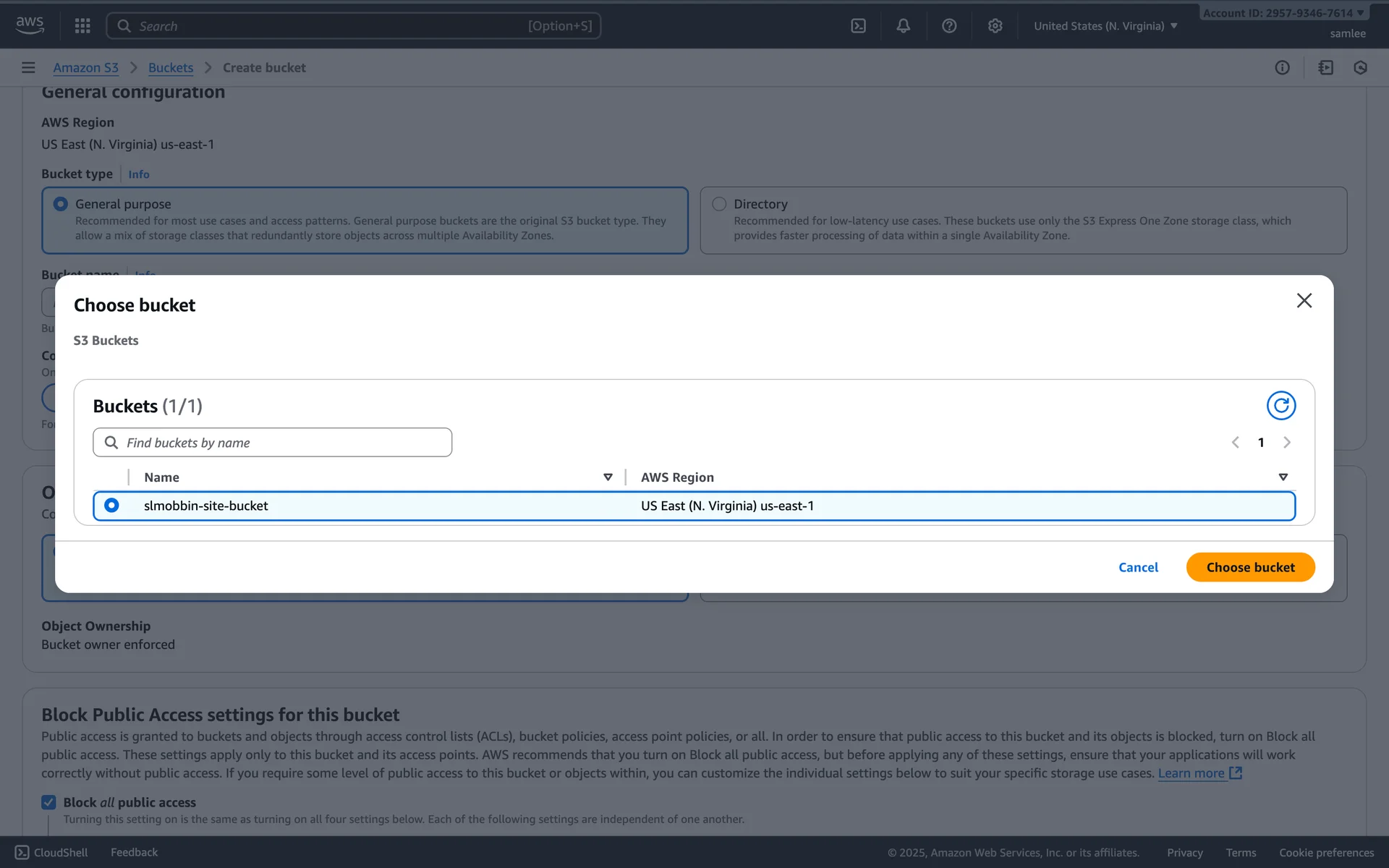Refresh the buckets list

1280,406
